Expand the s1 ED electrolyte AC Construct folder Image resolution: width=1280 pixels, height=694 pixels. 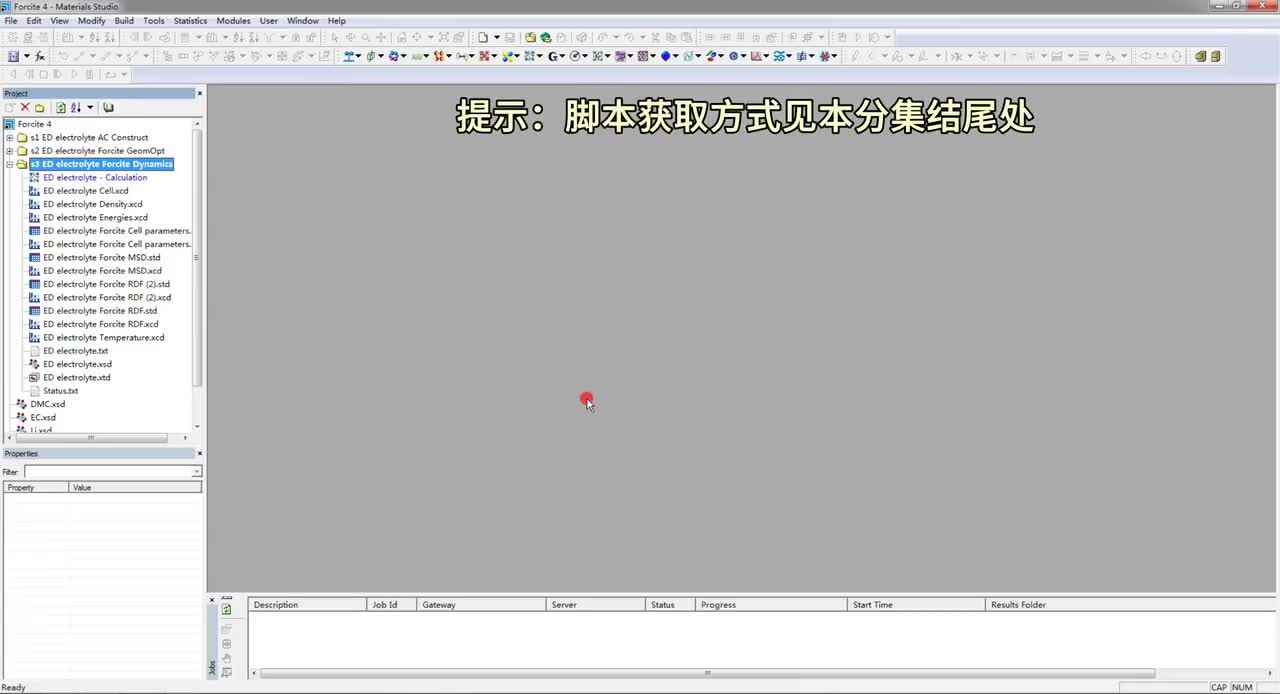point(10,137)
